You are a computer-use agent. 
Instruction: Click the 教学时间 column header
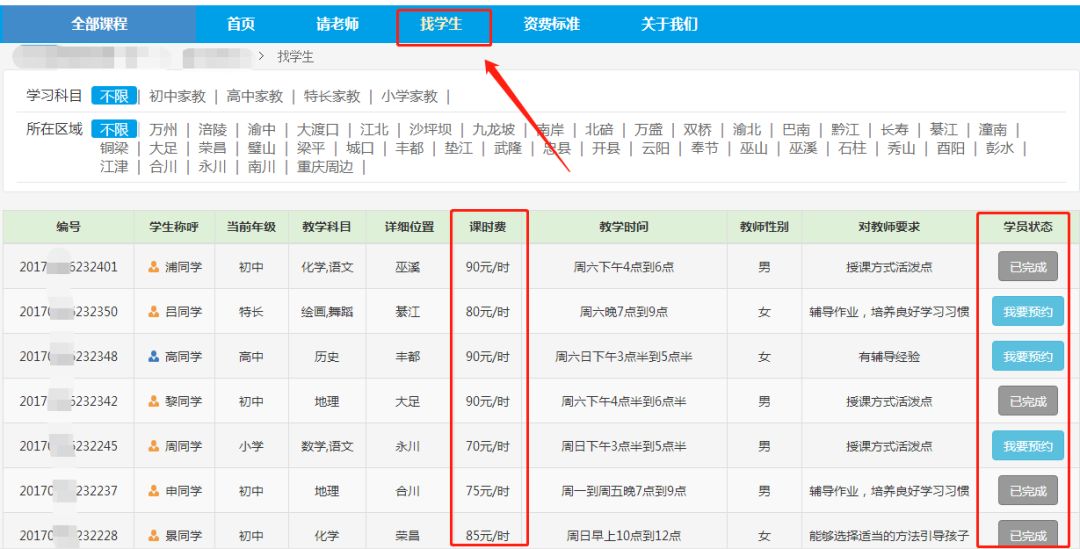[x=623, y=227]
